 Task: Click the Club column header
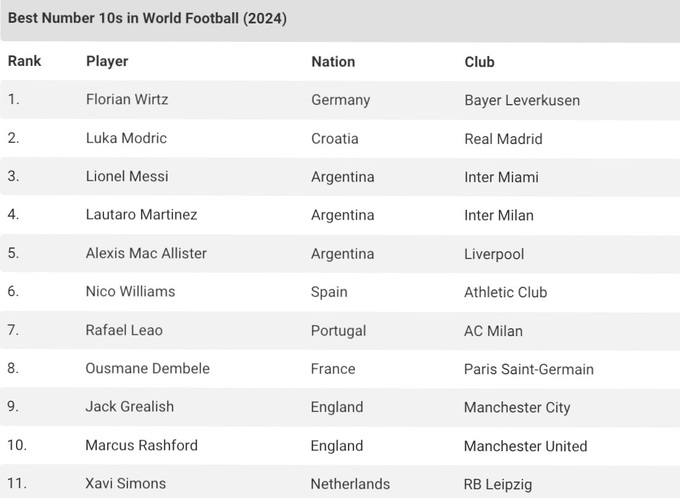(479, 61)
